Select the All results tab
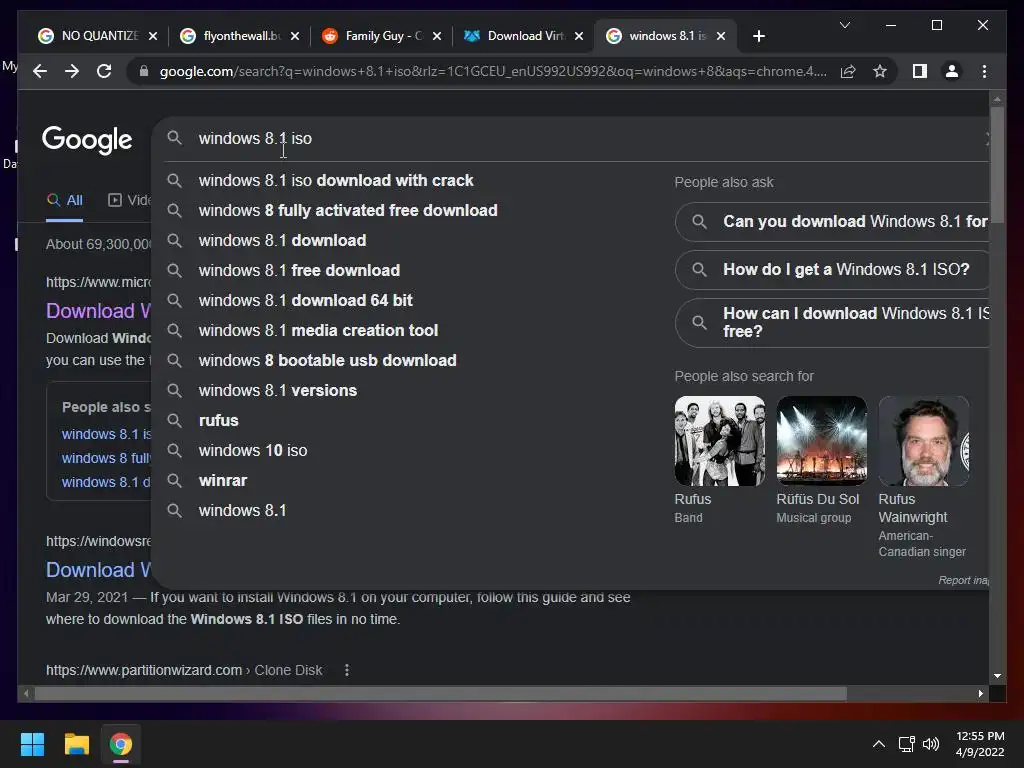The width and height of the screenshot is (1024, 768). pyautogui.click(x=65, y=200)
